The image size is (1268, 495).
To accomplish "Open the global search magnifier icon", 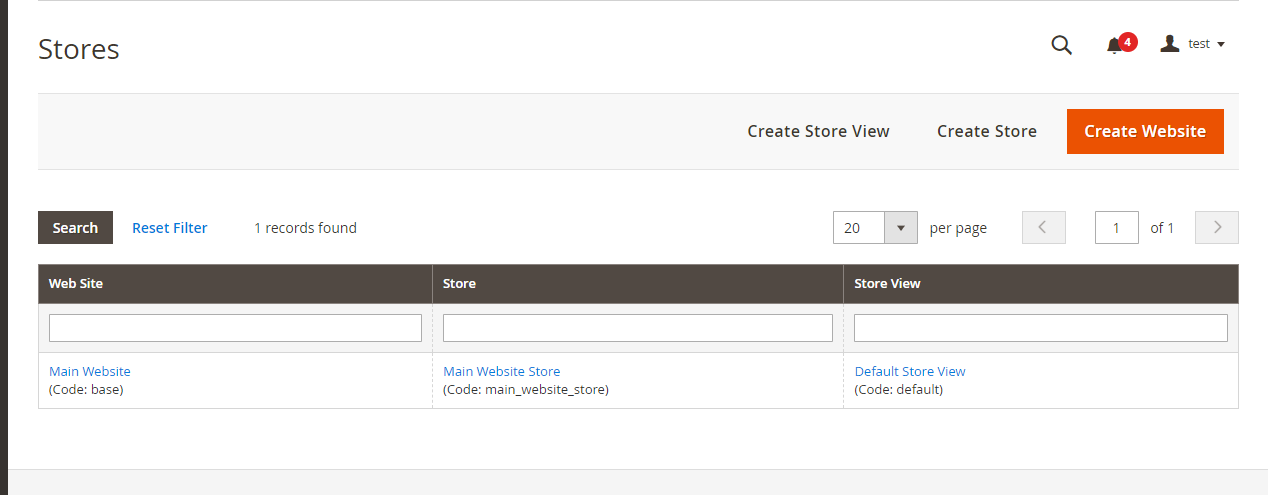I will tap(1061, 44).
